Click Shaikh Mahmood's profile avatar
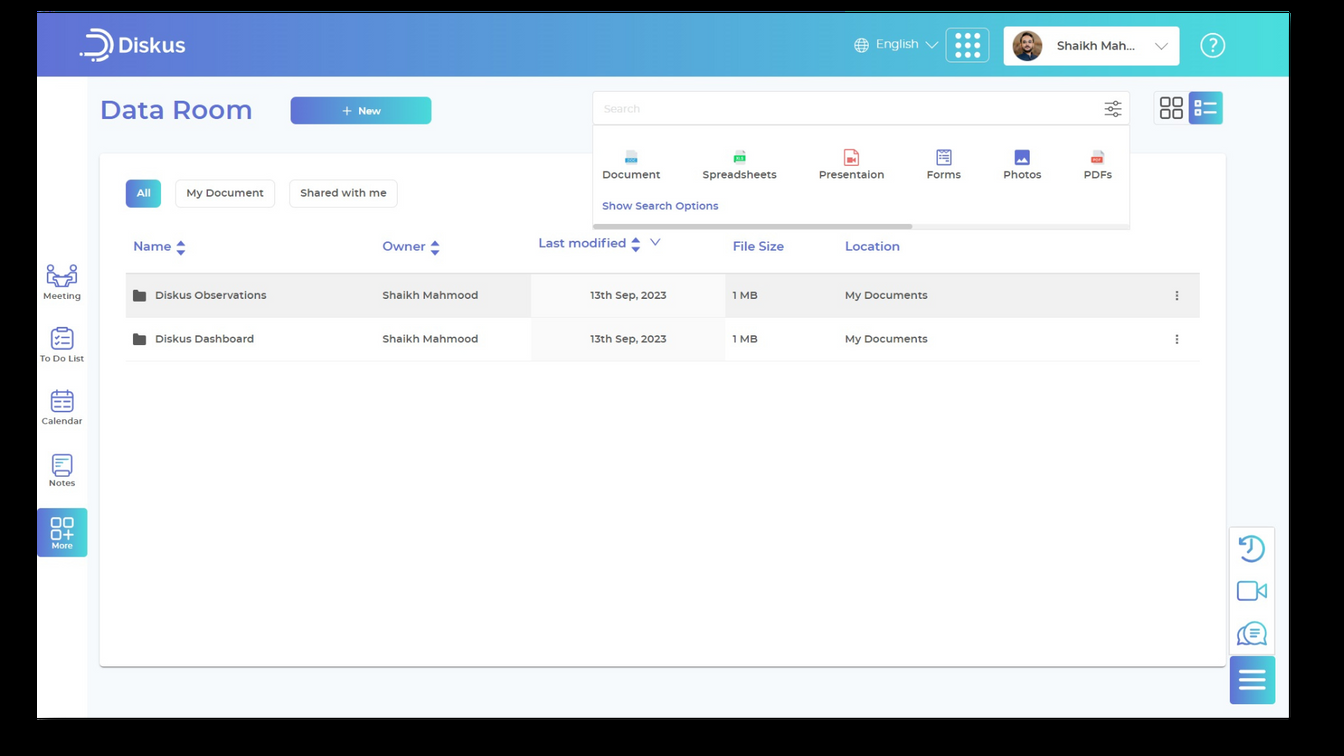The height and width of the screenshot is (756, 1344). (1027, 46)
